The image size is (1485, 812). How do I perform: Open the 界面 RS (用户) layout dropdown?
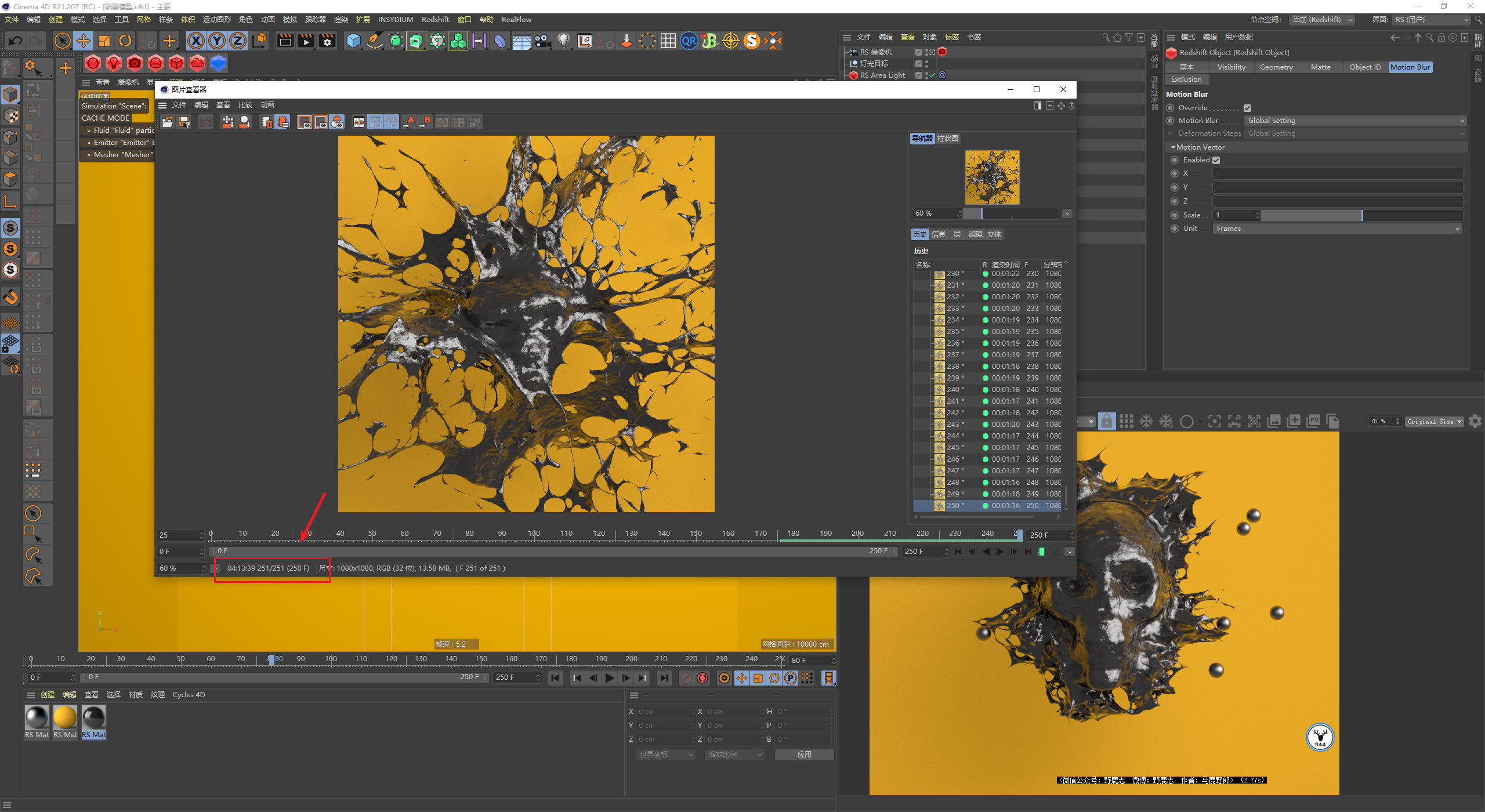pyautogui.click(x=1431, y=20)
